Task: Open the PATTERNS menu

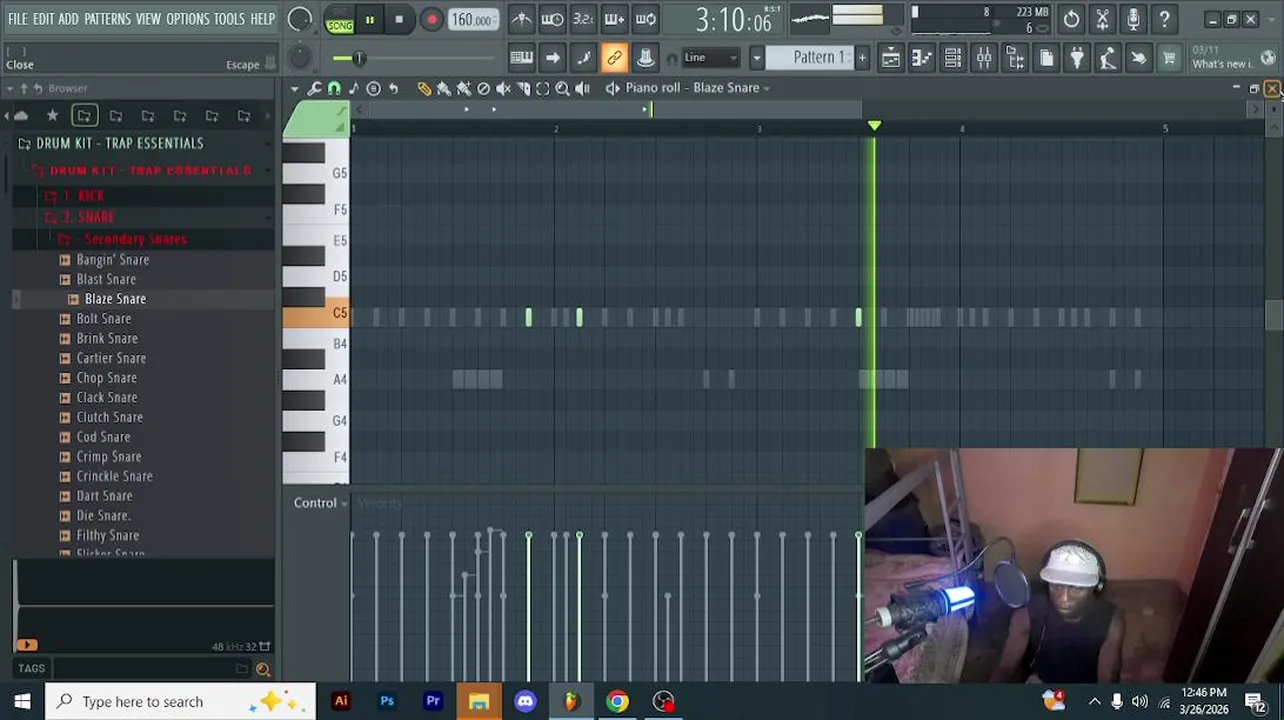Action: click(106, 19)
